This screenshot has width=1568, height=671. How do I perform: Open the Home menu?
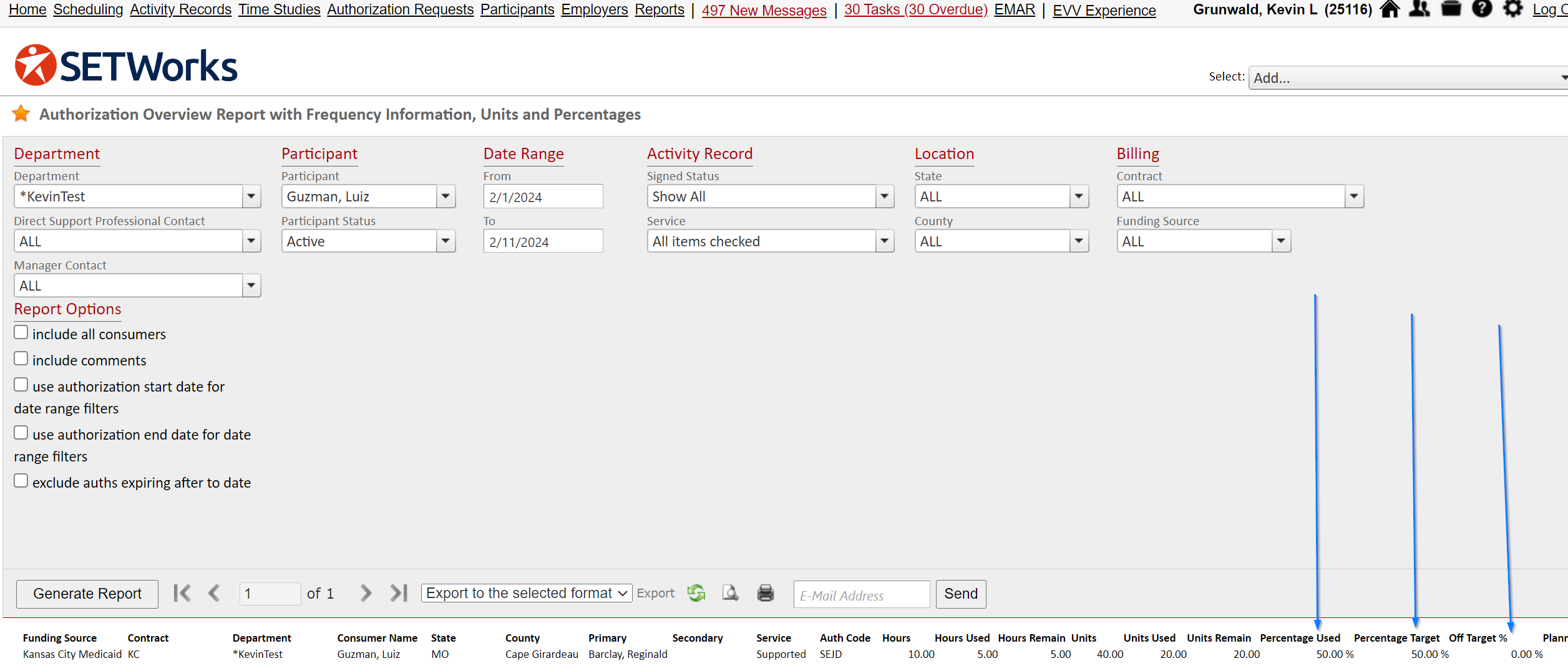[27, 9]
